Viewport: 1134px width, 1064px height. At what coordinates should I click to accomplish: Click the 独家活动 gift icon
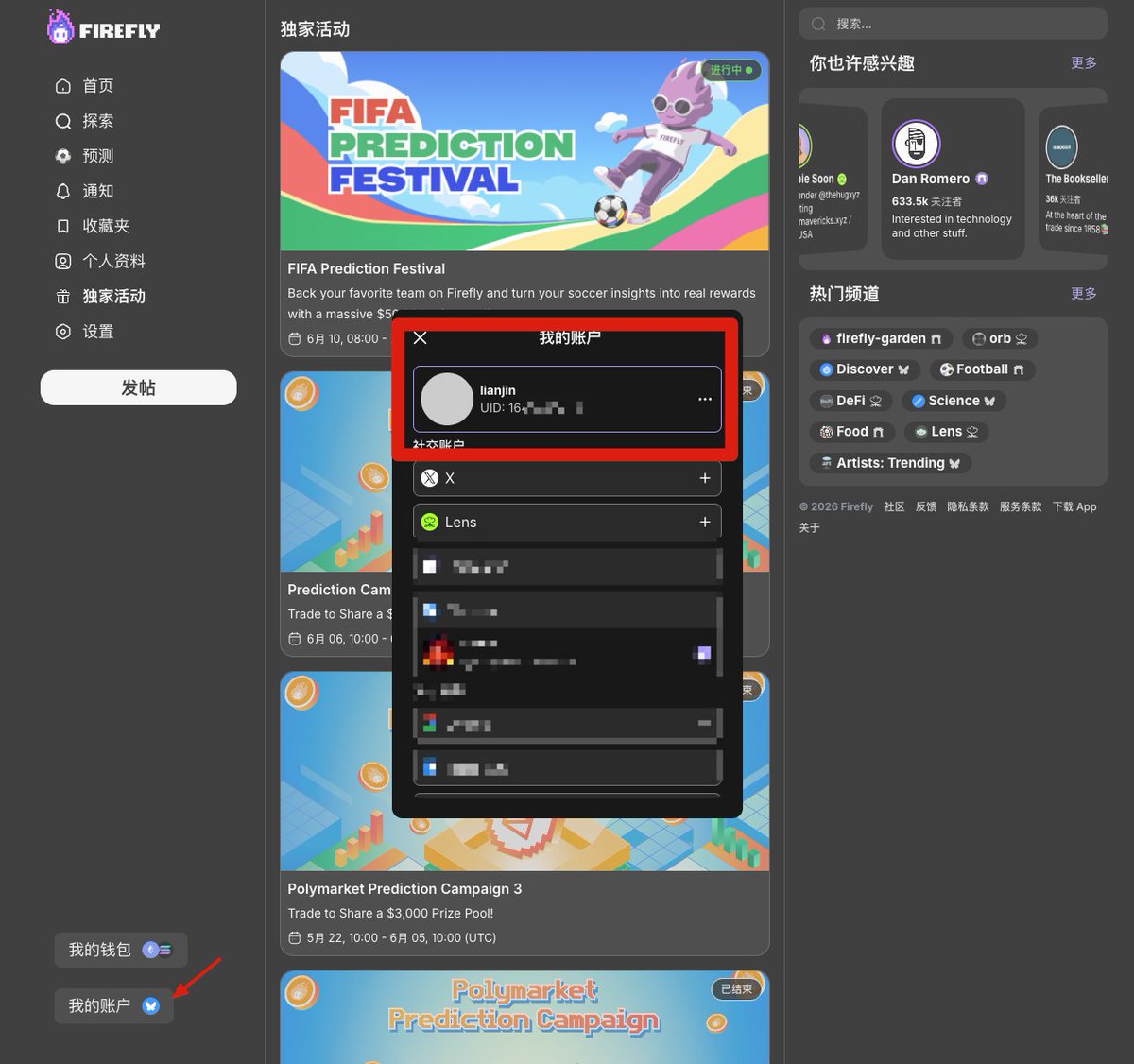coord(63,297)
